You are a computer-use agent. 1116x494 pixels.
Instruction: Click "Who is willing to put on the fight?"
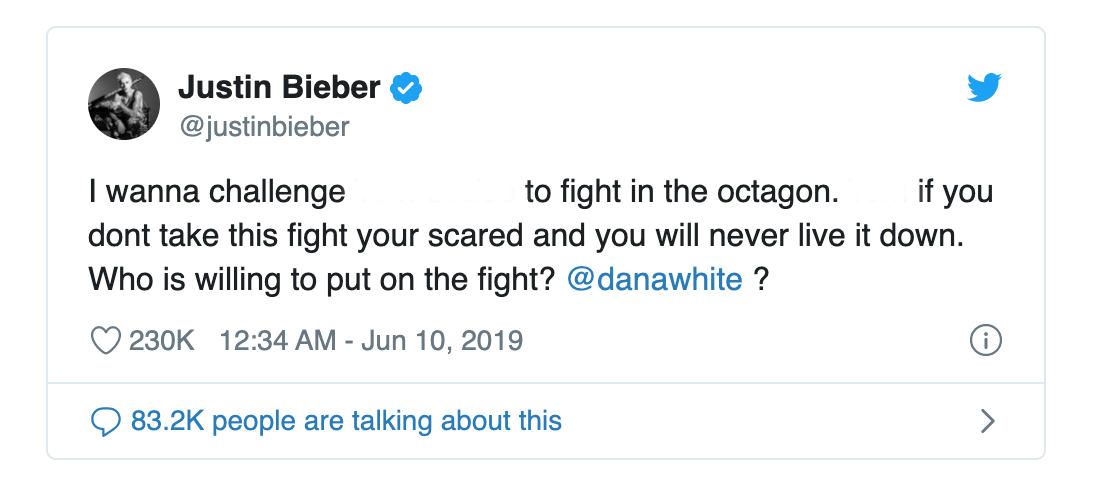(321, 279)
